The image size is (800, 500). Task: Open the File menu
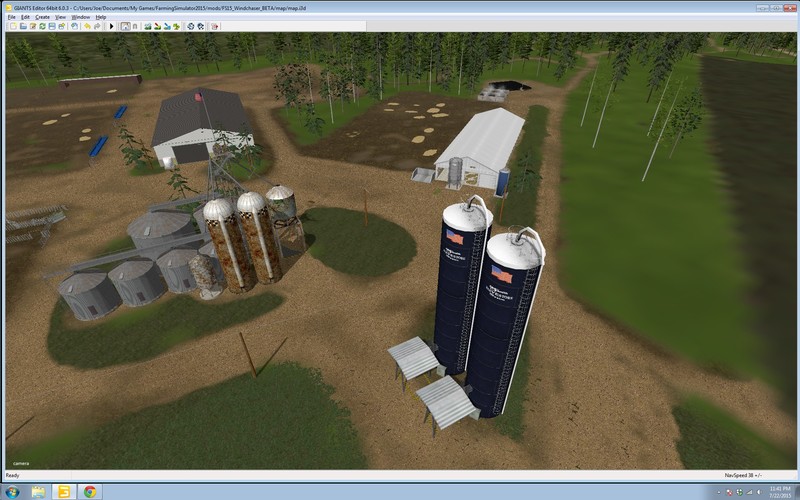click(11, 17)
